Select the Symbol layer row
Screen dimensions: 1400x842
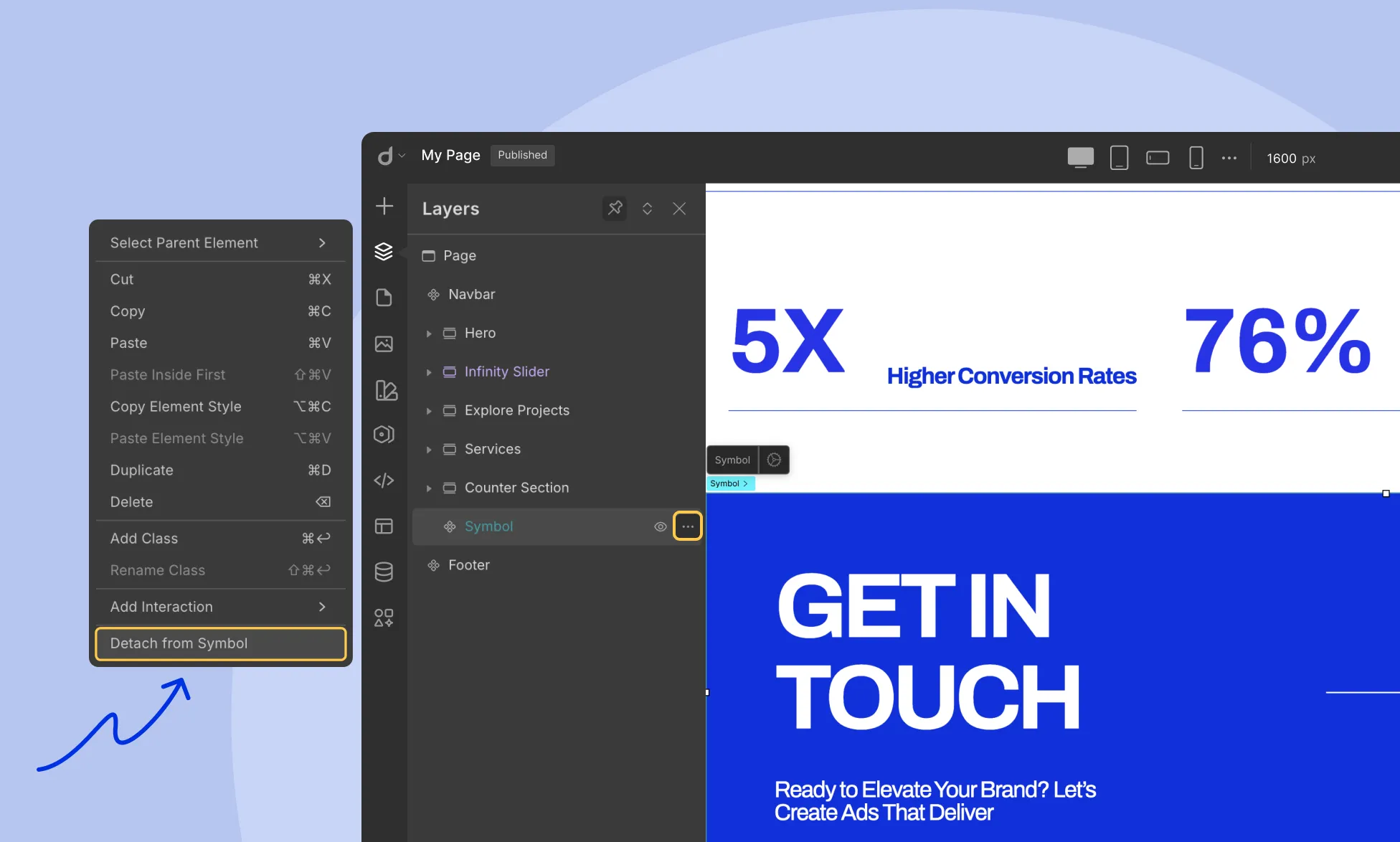coord(557,526)
